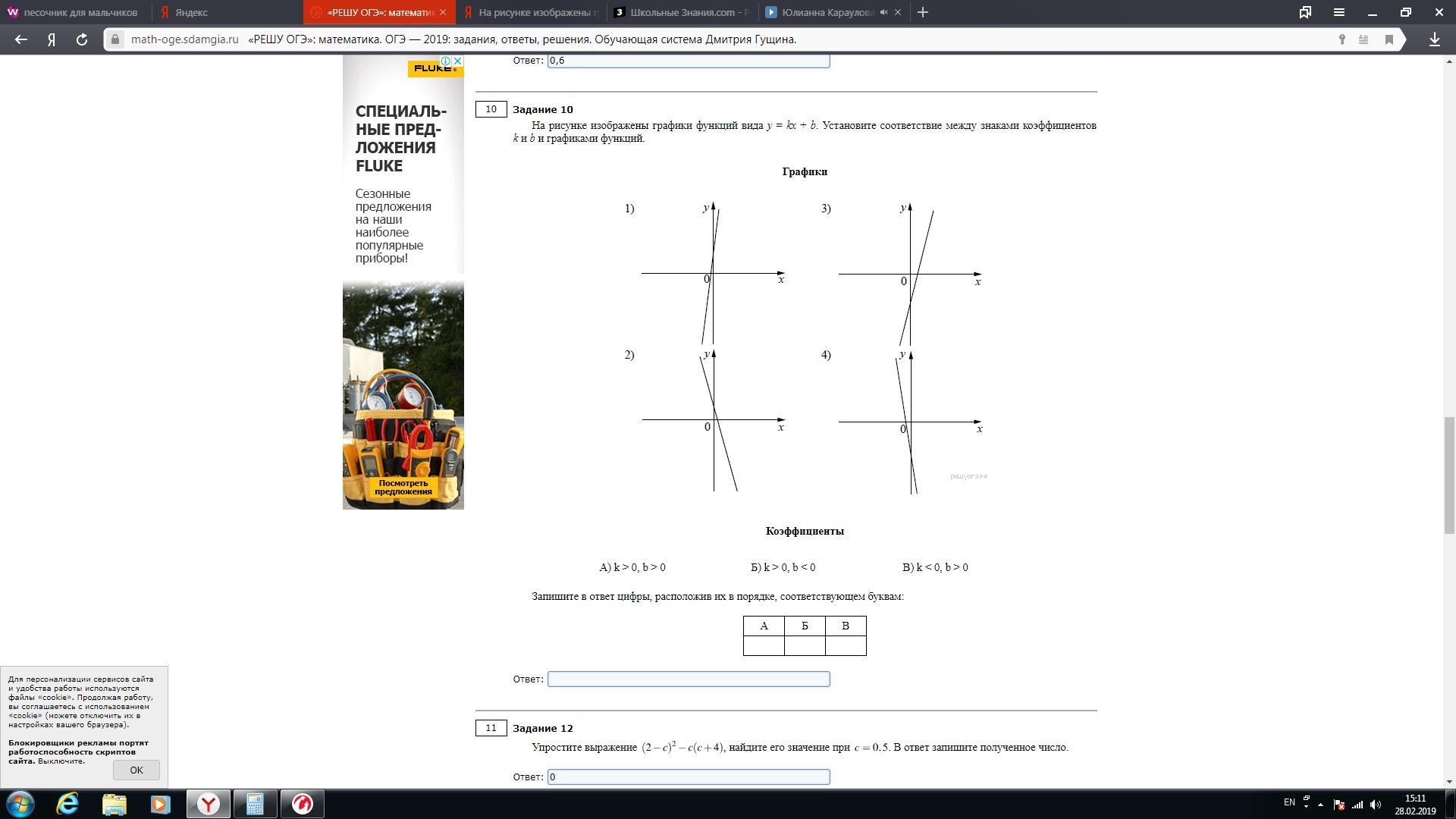Bookmark the current page via the flag icon

tap(1389, 39)
